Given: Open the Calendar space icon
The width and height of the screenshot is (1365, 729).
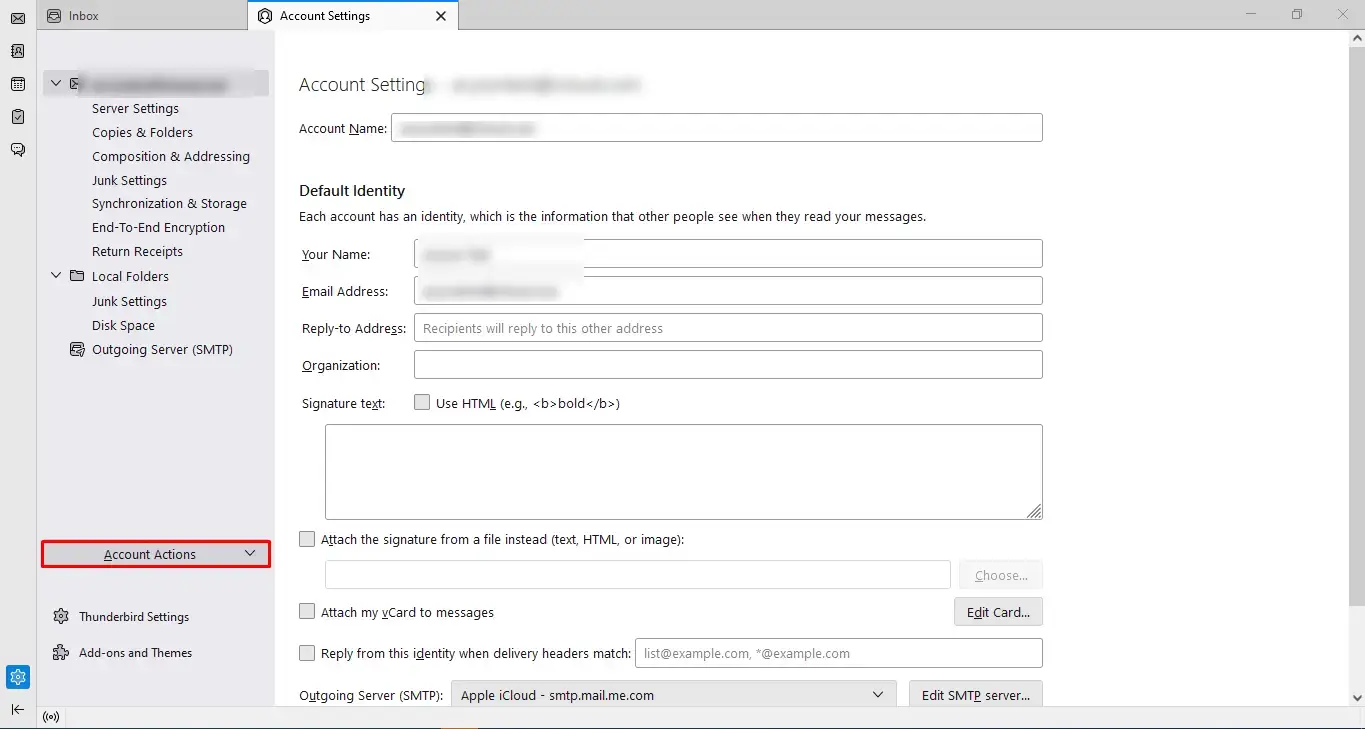Looking at the screenshot, I should pyautogui.click(x=17, y=84).
